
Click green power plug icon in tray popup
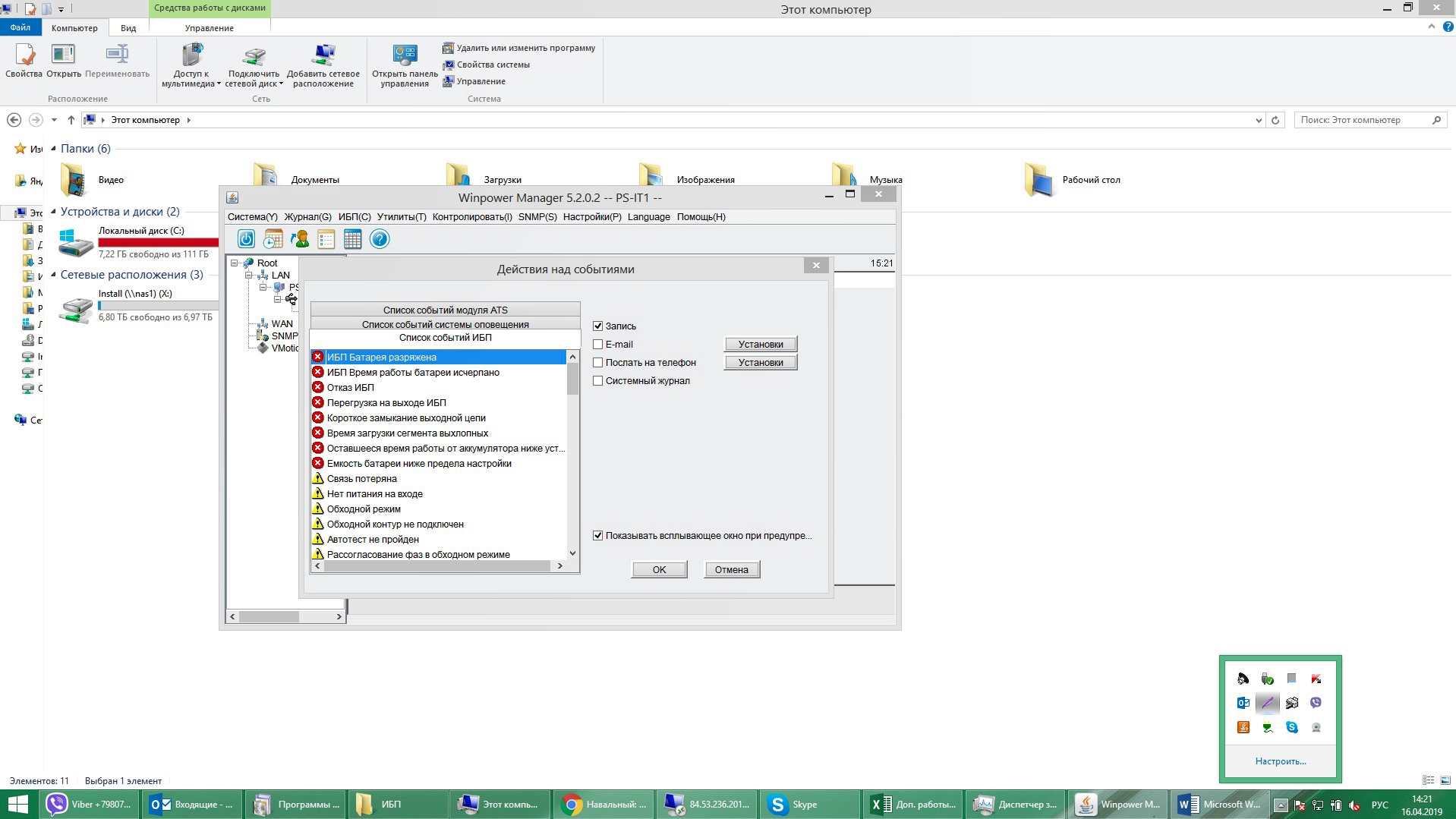coord(1267,727)
